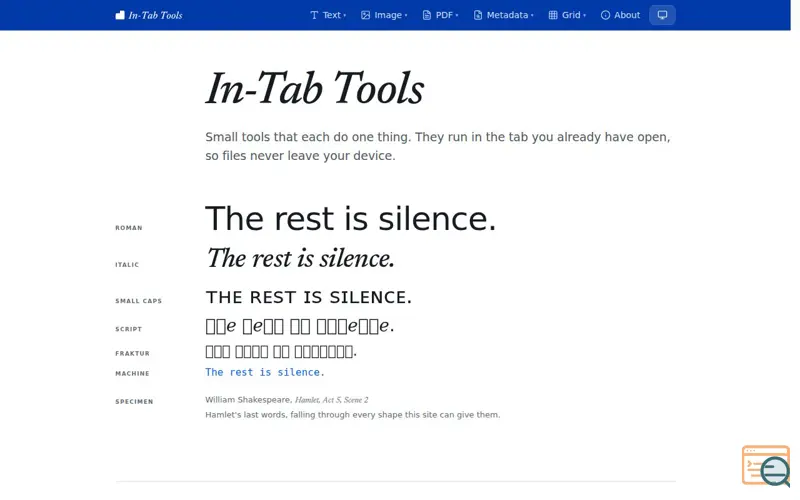Image resolution: width=800 pixels, height=500 pixels.
Task: Open the Metadata dropdown menu
Action: 504,15
